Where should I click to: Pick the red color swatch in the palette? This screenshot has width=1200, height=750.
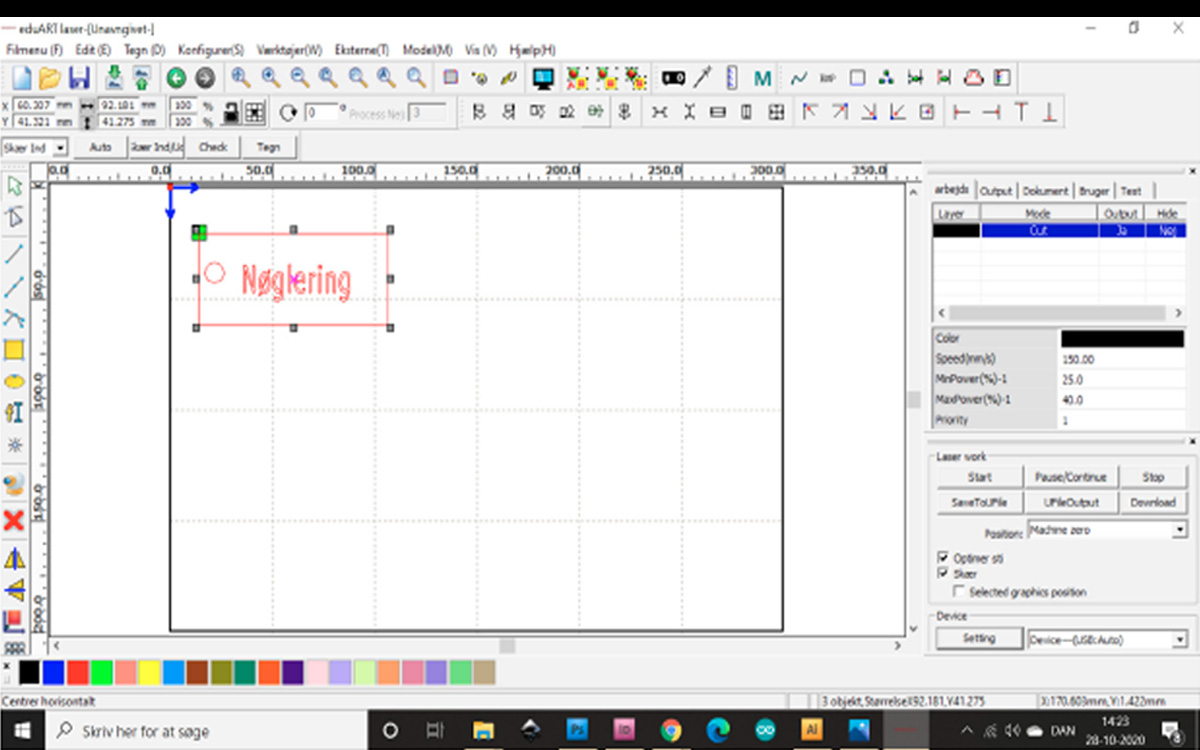coord(77,672)
